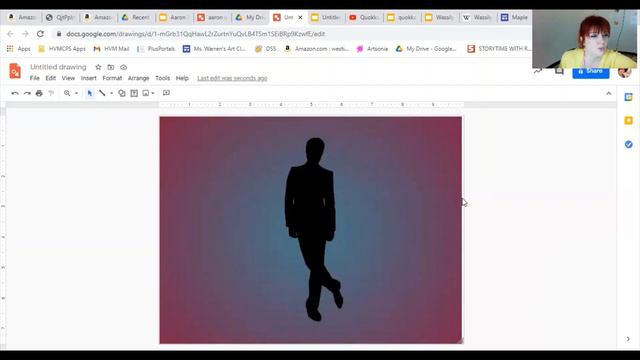
Task: Click the browser Back arrow
Action: 11,34
